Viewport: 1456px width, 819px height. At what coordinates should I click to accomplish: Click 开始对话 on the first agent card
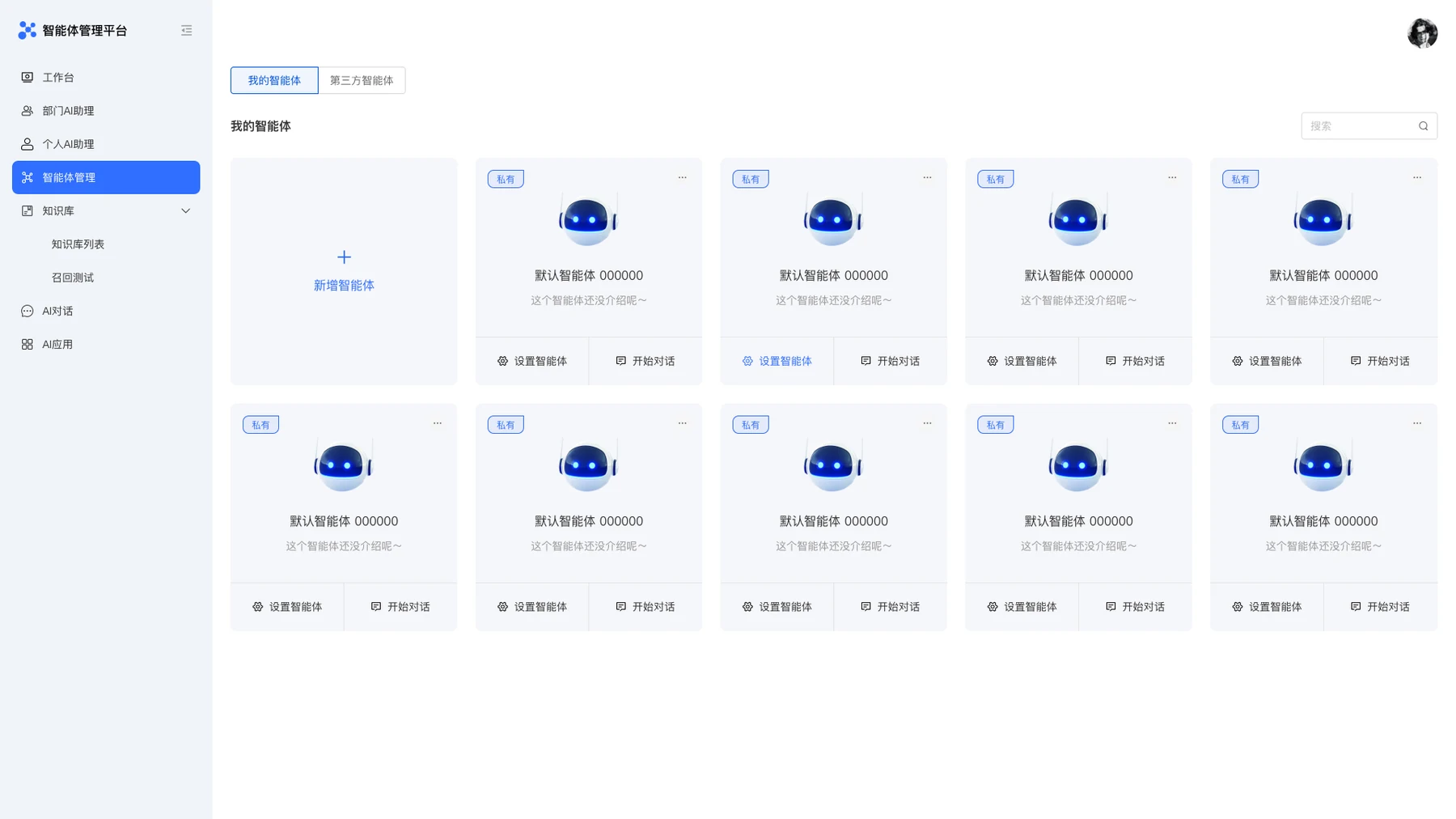click(645, 361)
